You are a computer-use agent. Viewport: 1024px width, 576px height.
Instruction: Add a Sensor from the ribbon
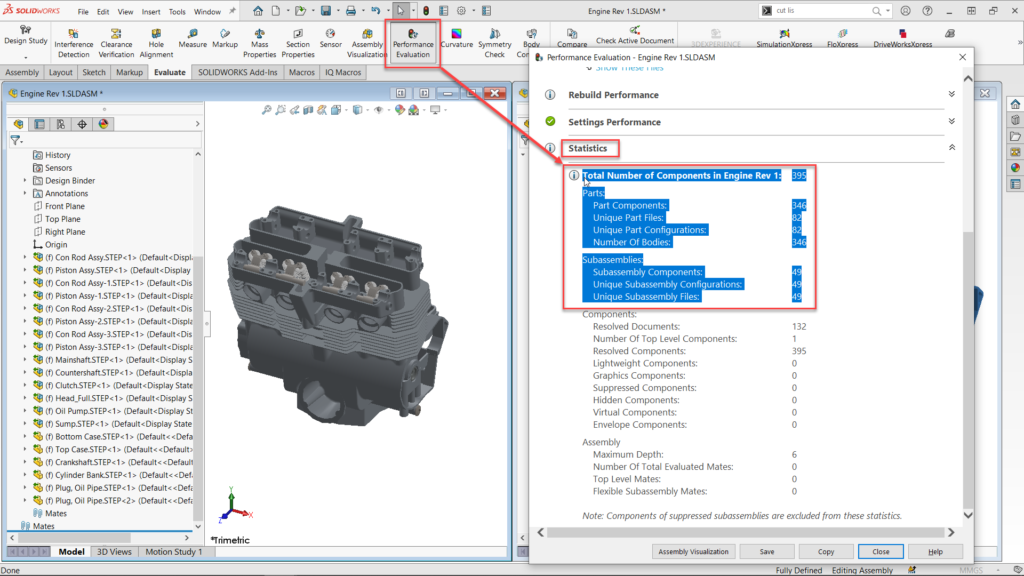click(x=330, y=39)
